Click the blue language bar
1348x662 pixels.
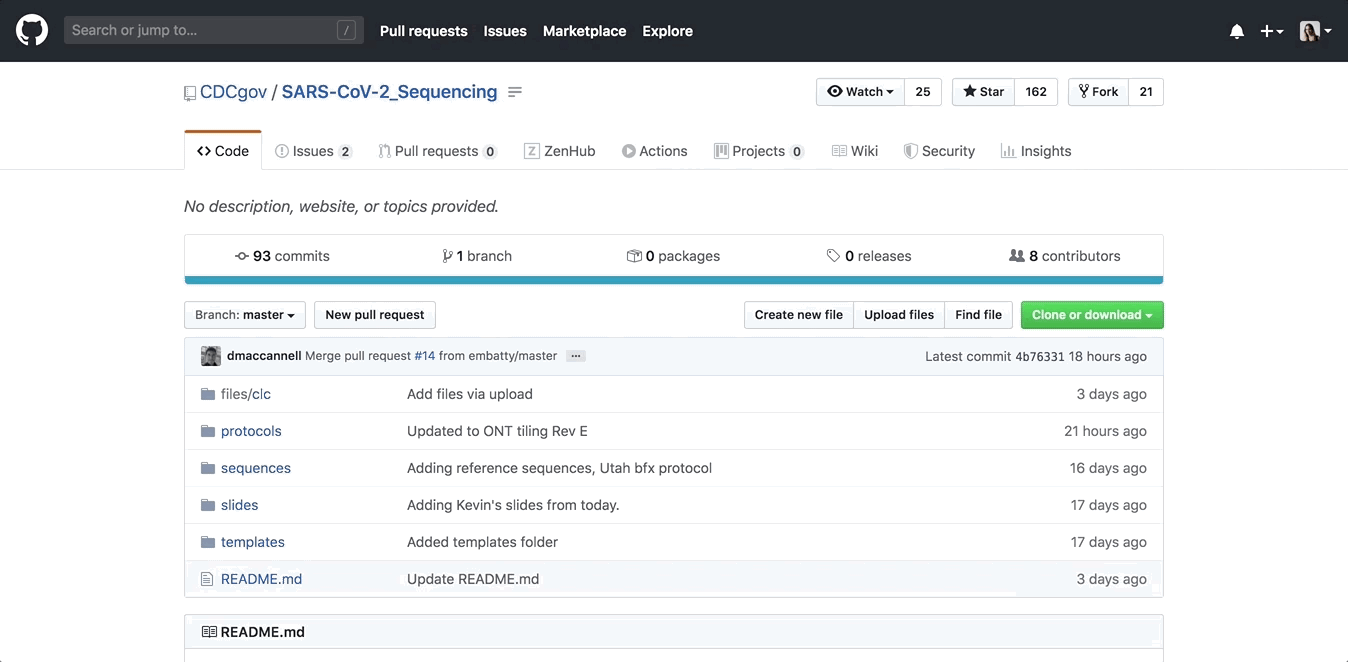point(674,280)
